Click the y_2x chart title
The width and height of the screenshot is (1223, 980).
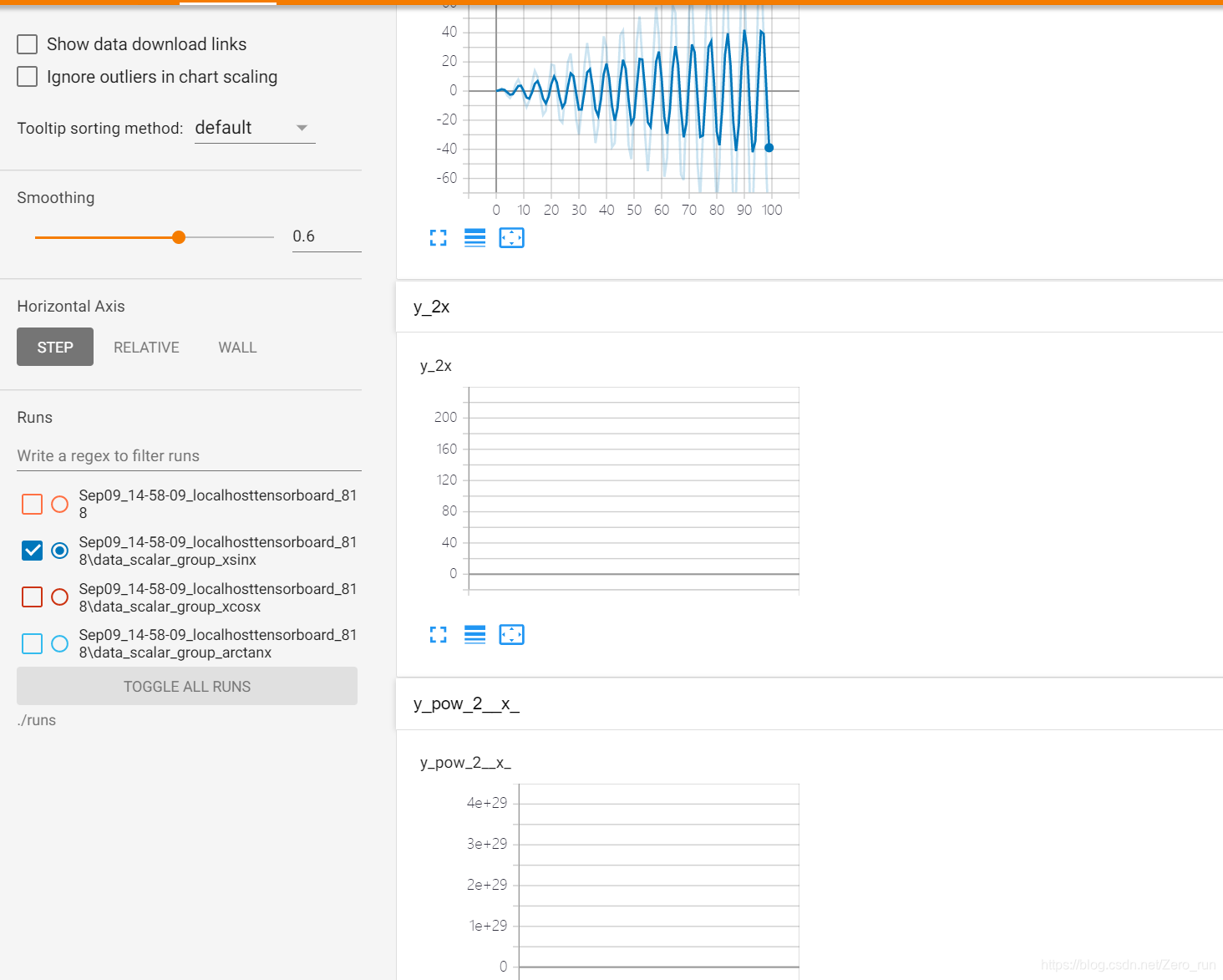pyautogui.click(x=436, y=366)
